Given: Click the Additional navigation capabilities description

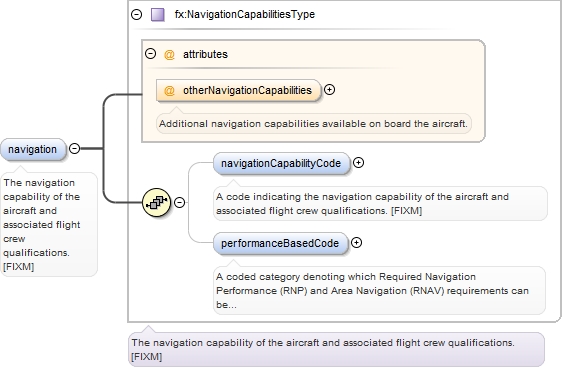Looking at the screenshot, I should coord(313,124).
